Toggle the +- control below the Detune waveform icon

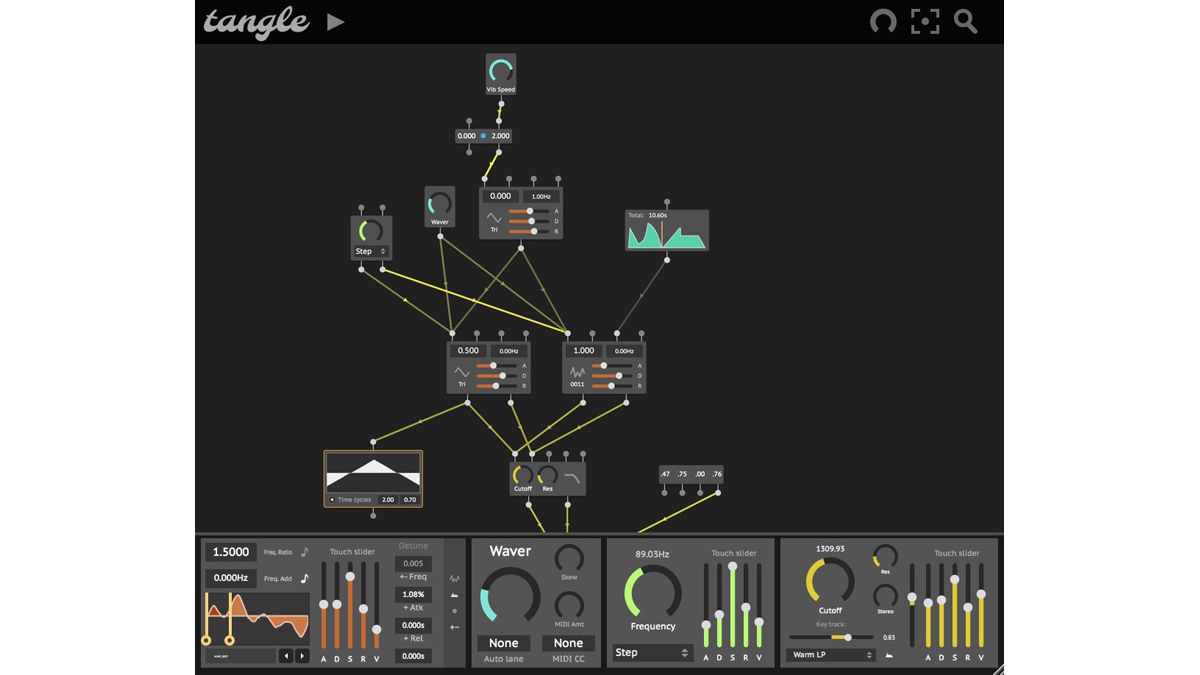[455, 627]
